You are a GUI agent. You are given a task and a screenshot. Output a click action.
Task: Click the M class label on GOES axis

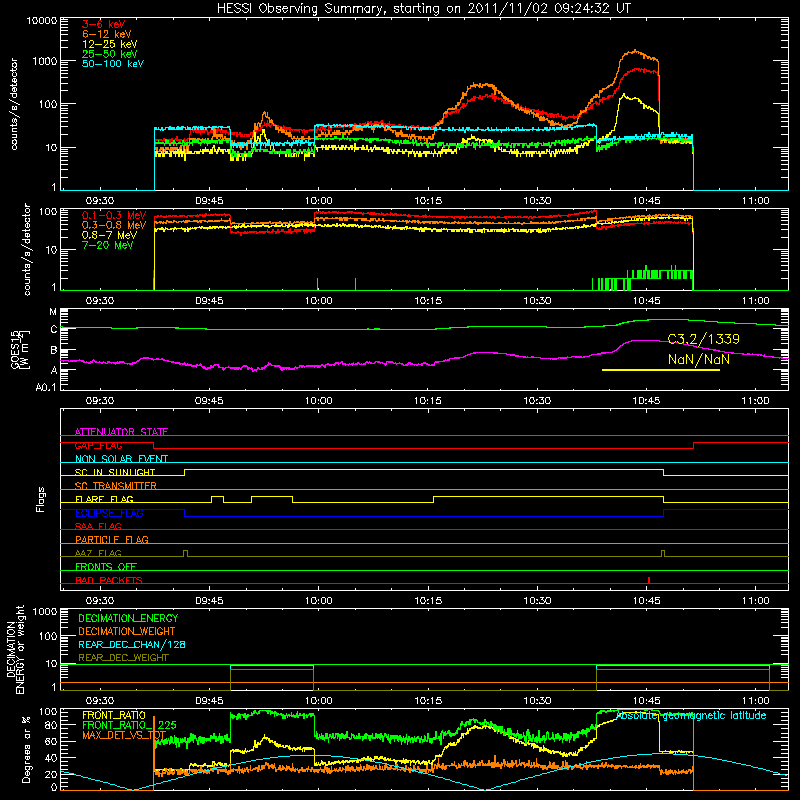(x=53, y=312)
